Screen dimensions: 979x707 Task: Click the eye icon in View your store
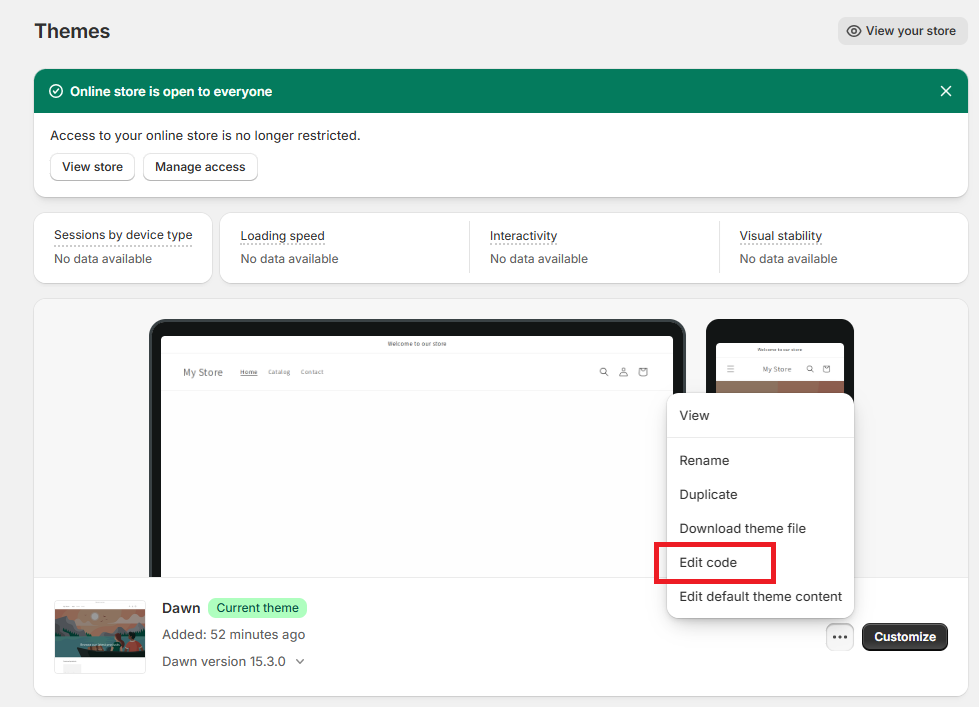coord(854,31)
